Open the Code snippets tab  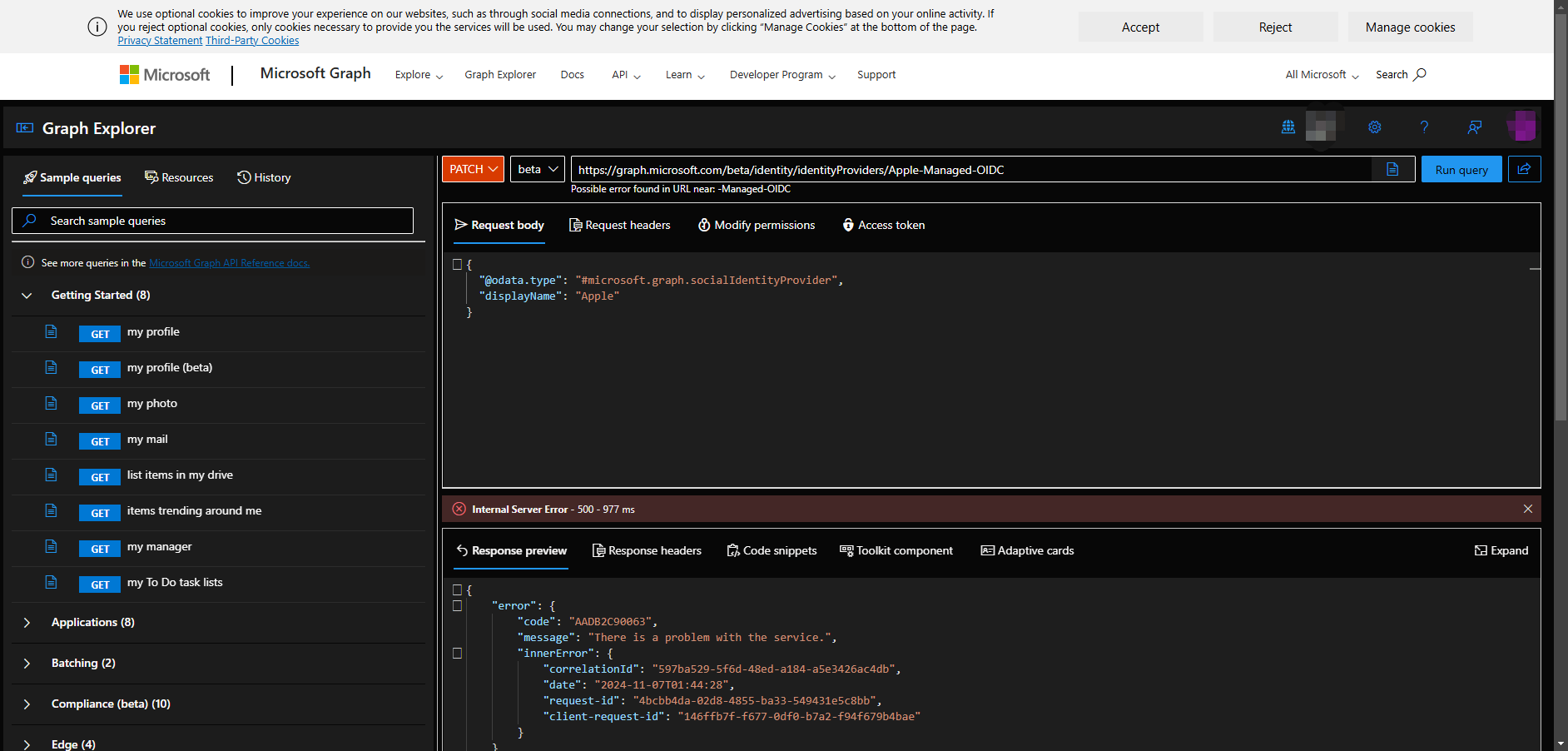(772, 550)
